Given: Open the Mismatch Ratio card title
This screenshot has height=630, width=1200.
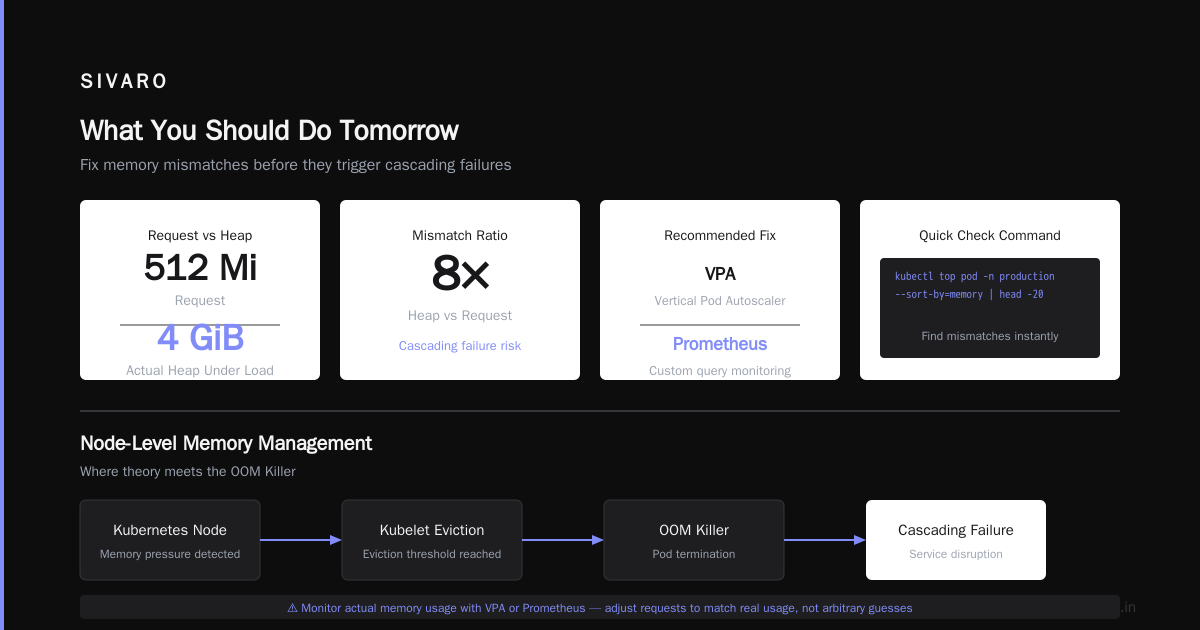Looking at the screenshot, I should pyautogui.click(x=460, y=236).
